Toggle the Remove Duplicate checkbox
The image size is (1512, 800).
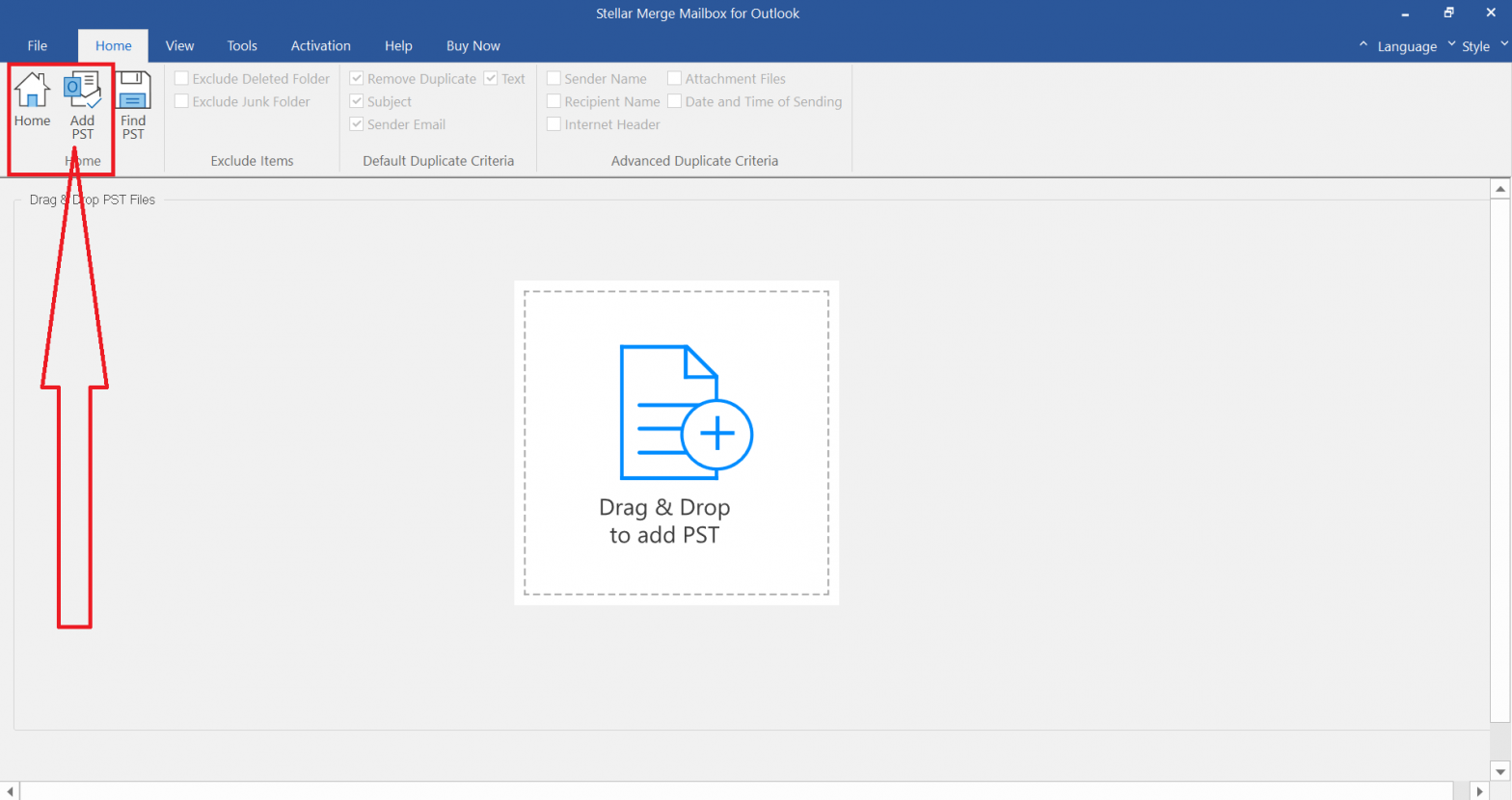point(357,78)
